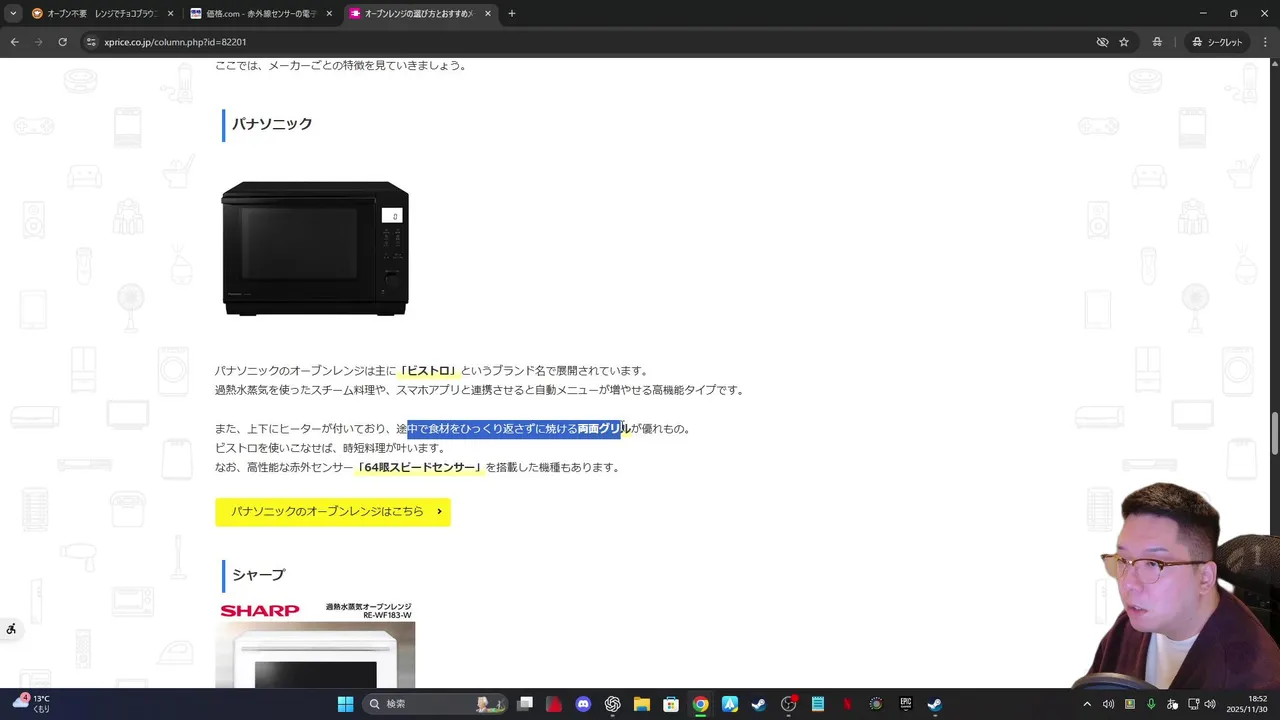Click the ビストロを使いこなせば line
The width and height of the screenshot is (1280, 720).
pos(330,448)
